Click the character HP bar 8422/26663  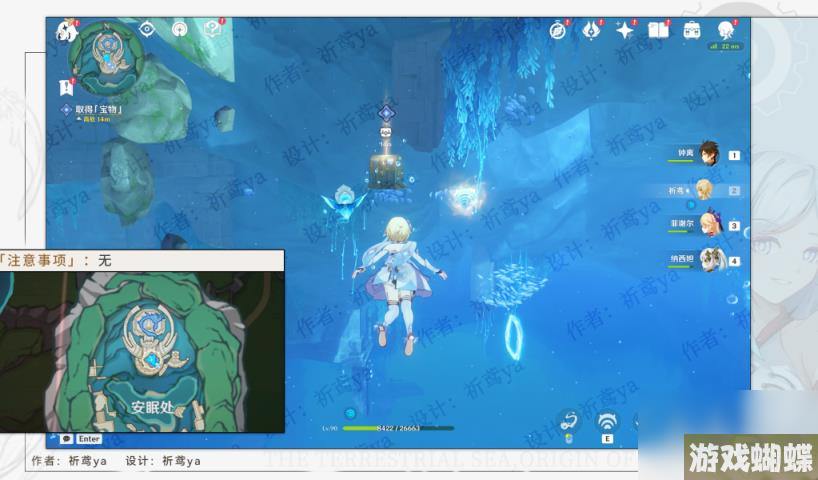coord(398,428)
